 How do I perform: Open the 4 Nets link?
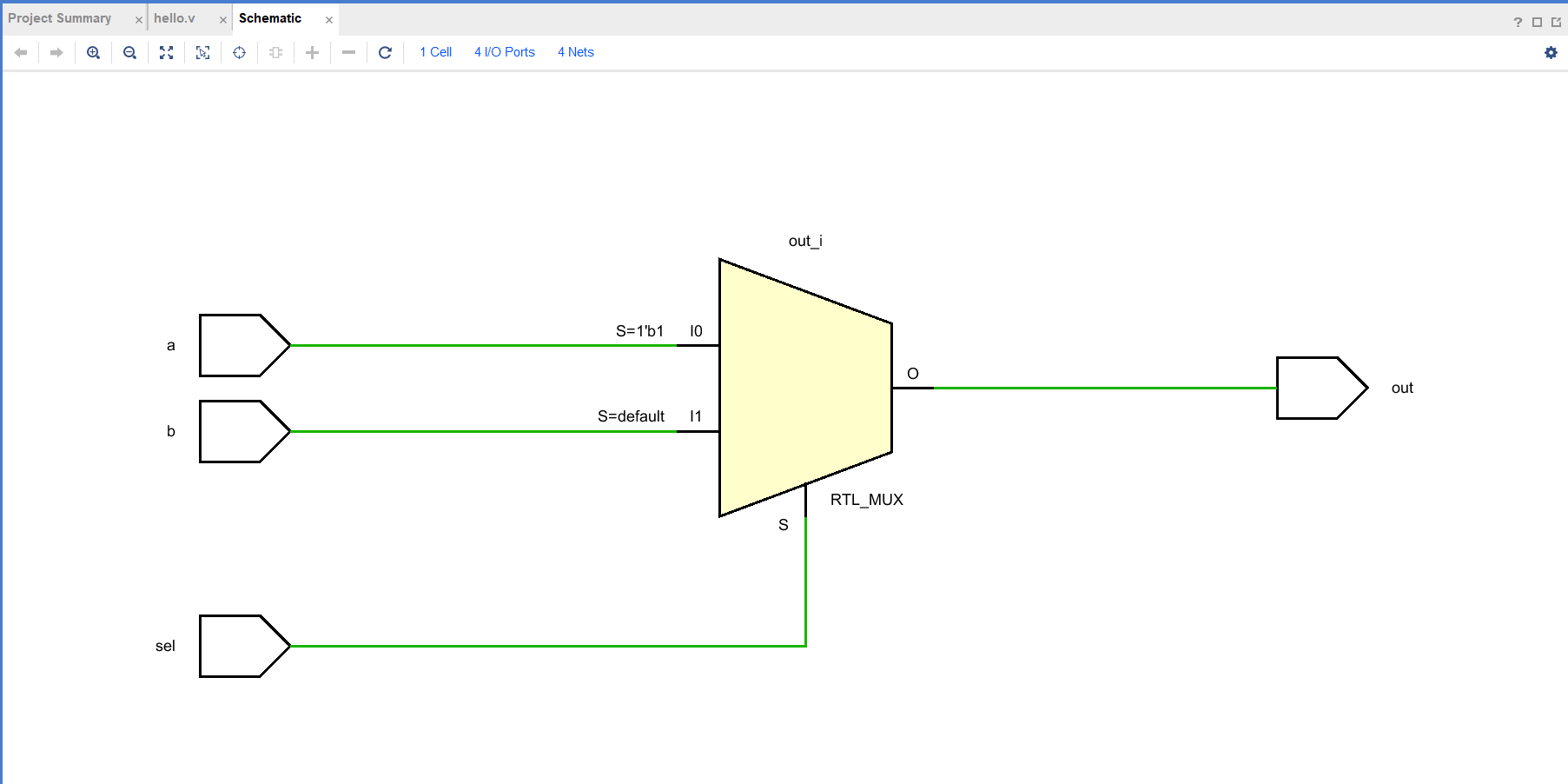pyautogui.click(x=576, y=52)
